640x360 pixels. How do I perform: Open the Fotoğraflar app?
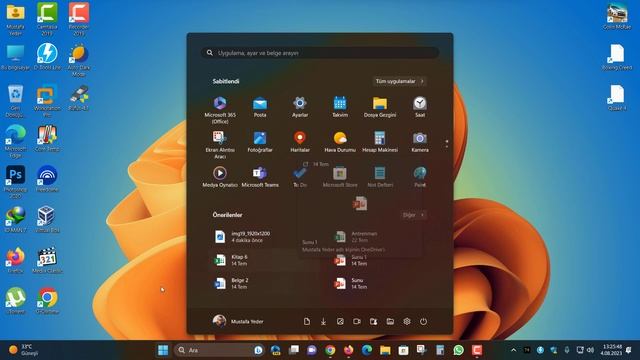(260, 142)
